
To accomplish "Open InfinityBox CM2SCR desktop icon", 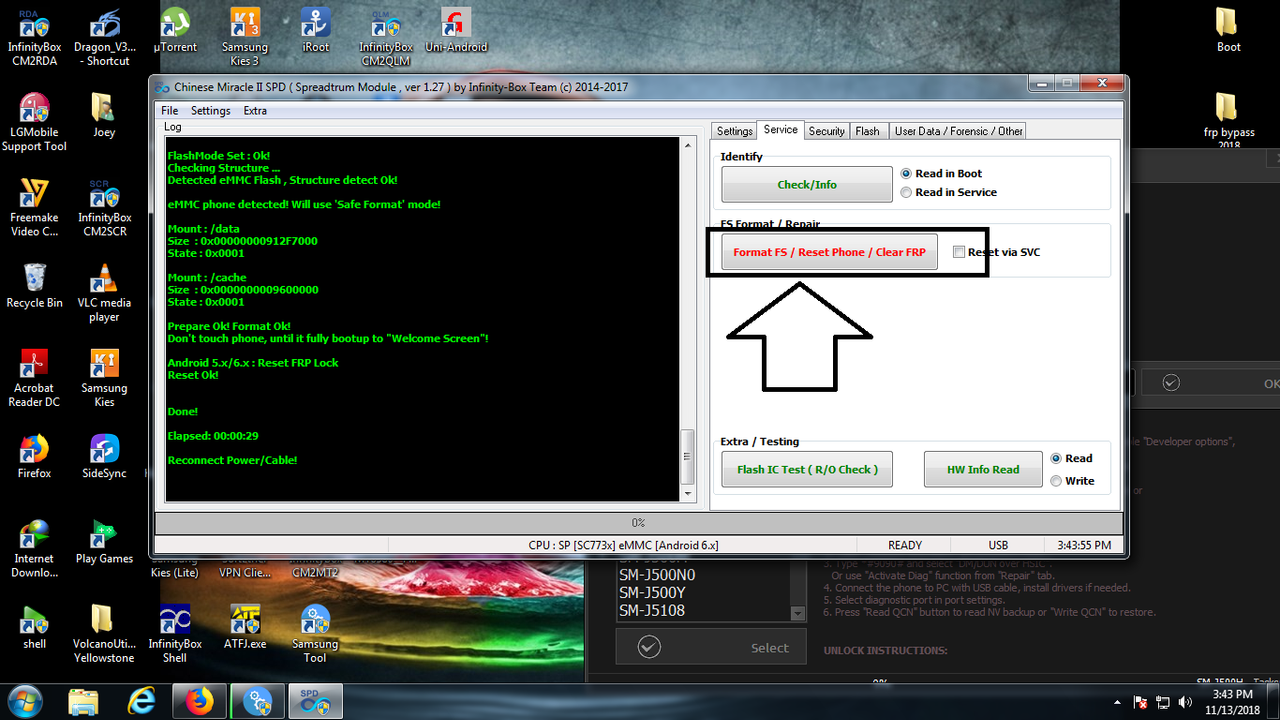I will [104, 208].
